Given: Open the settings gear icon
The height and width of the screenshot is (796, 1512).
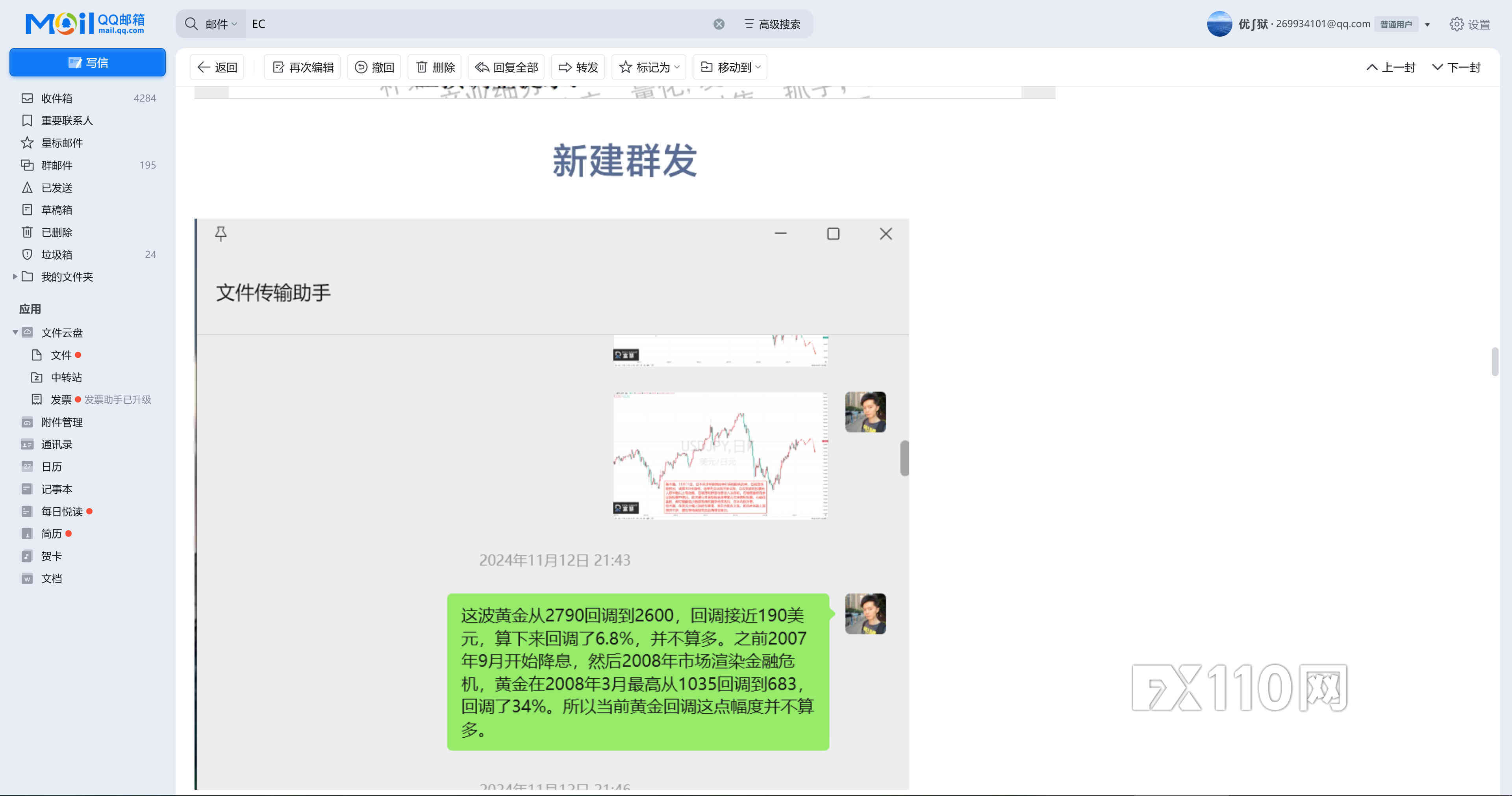Looking at the screenshot, I should (1456, 24).
